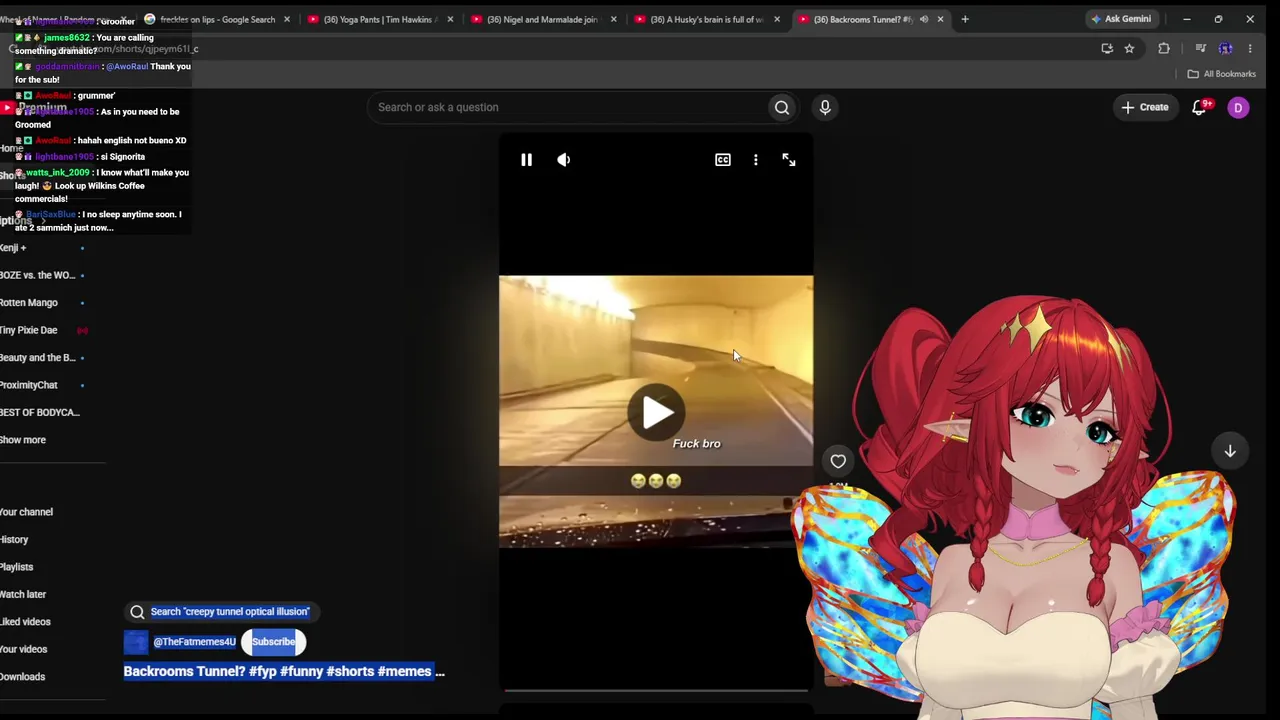Open Ask Gemini in Chrome
Image resolution: width=1280 pixels, height=720 pixels.
1121,19
